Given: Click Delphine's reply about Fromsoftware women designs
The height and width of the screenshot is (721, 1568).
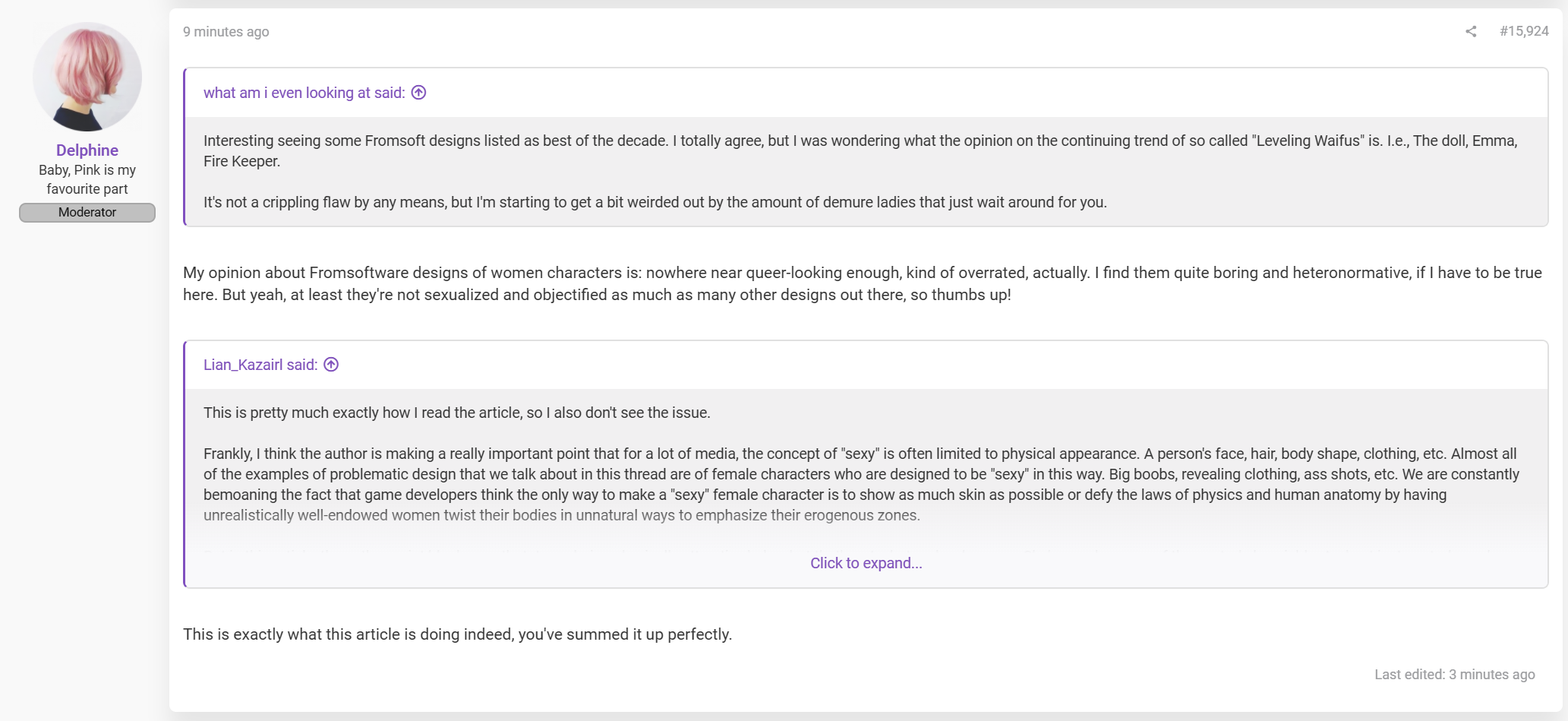Looking at the screenshot, I should 863,283.
